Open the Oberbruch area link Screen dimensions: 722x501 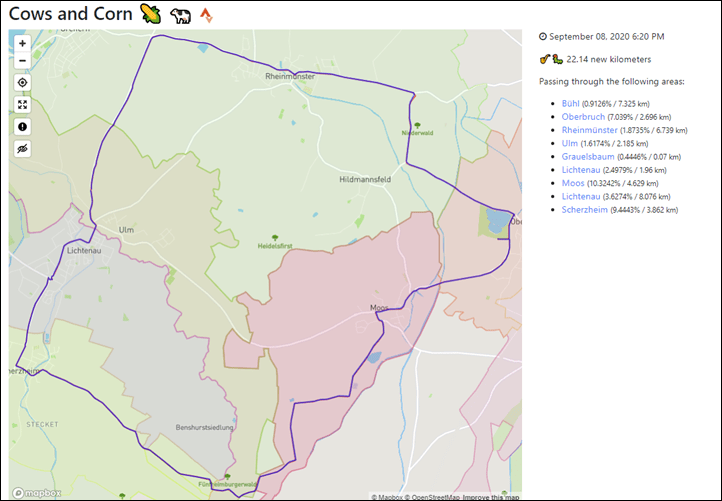pos(583,117)
